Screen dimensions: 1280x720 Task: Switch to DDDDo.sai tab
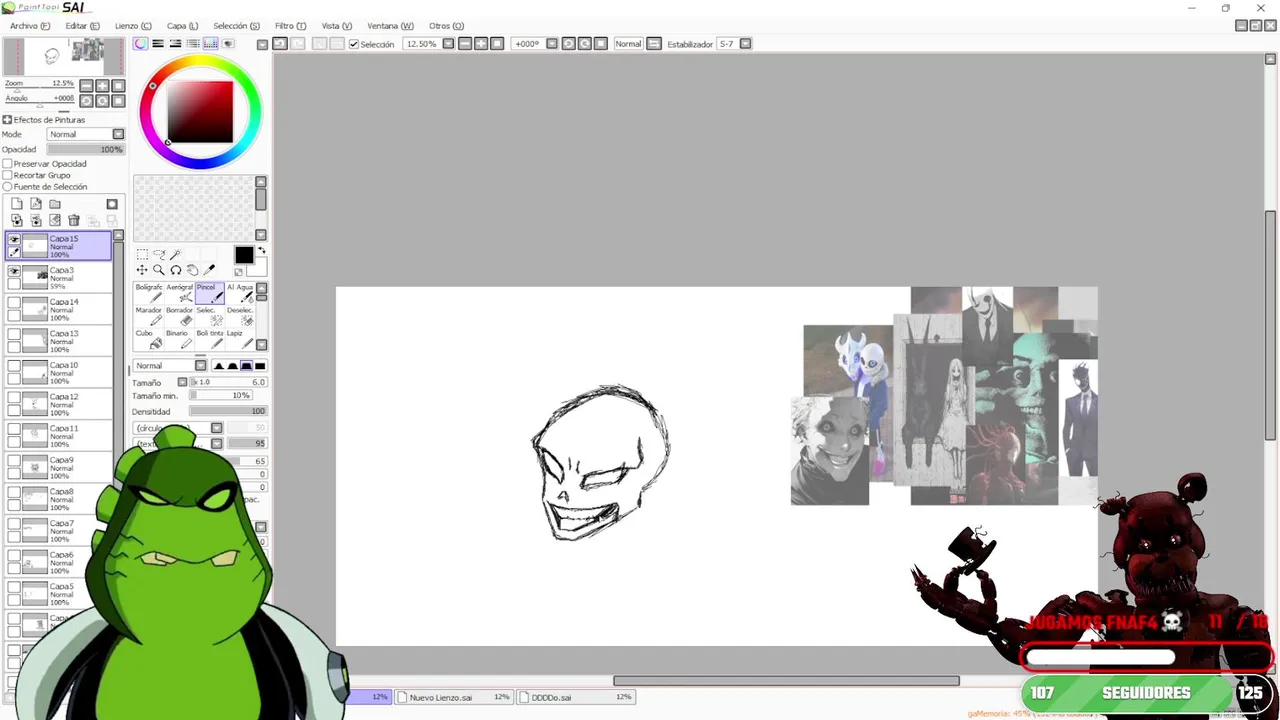click(x=576, y=697)
